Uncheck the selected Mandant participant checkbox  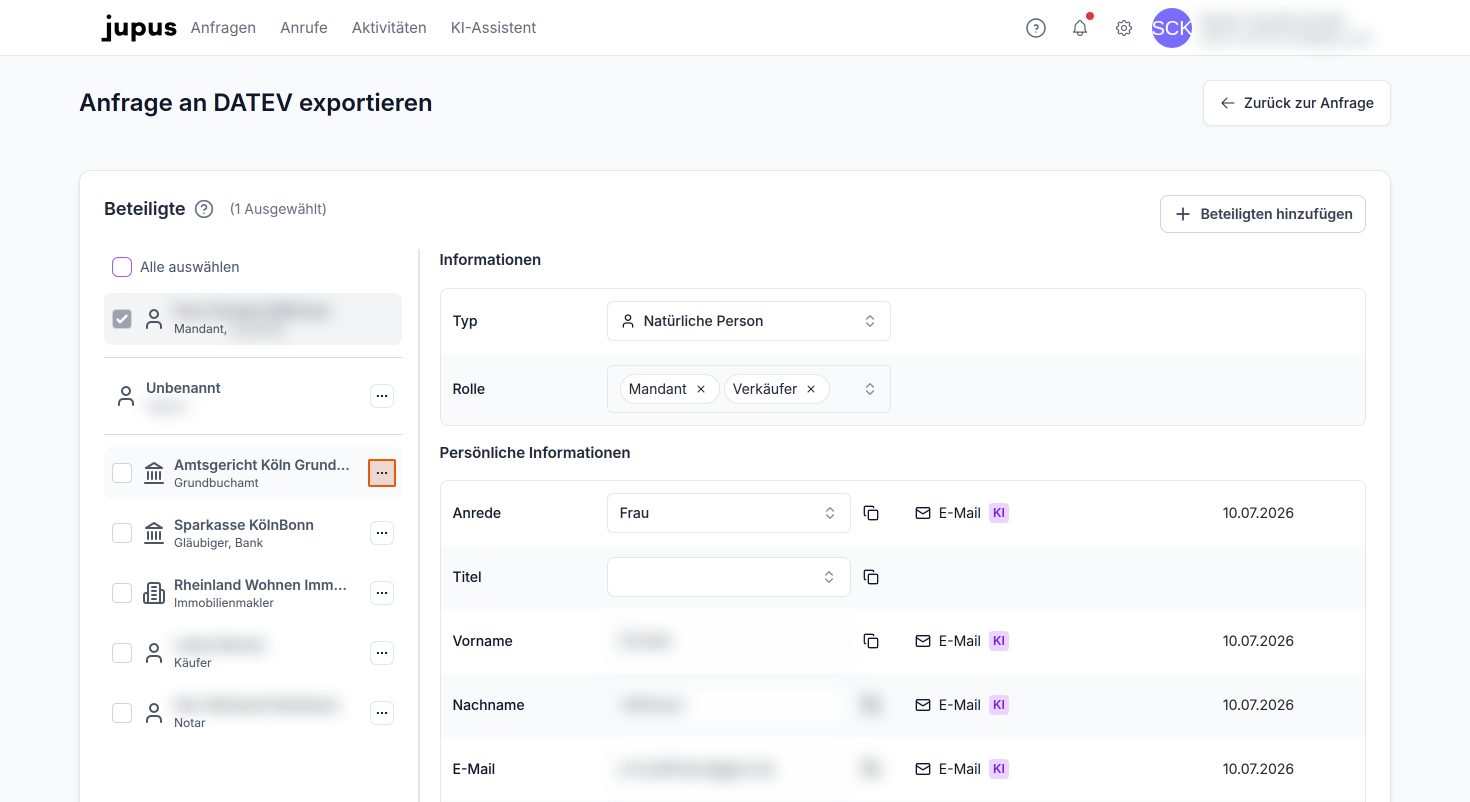click(x=122, y=319)
